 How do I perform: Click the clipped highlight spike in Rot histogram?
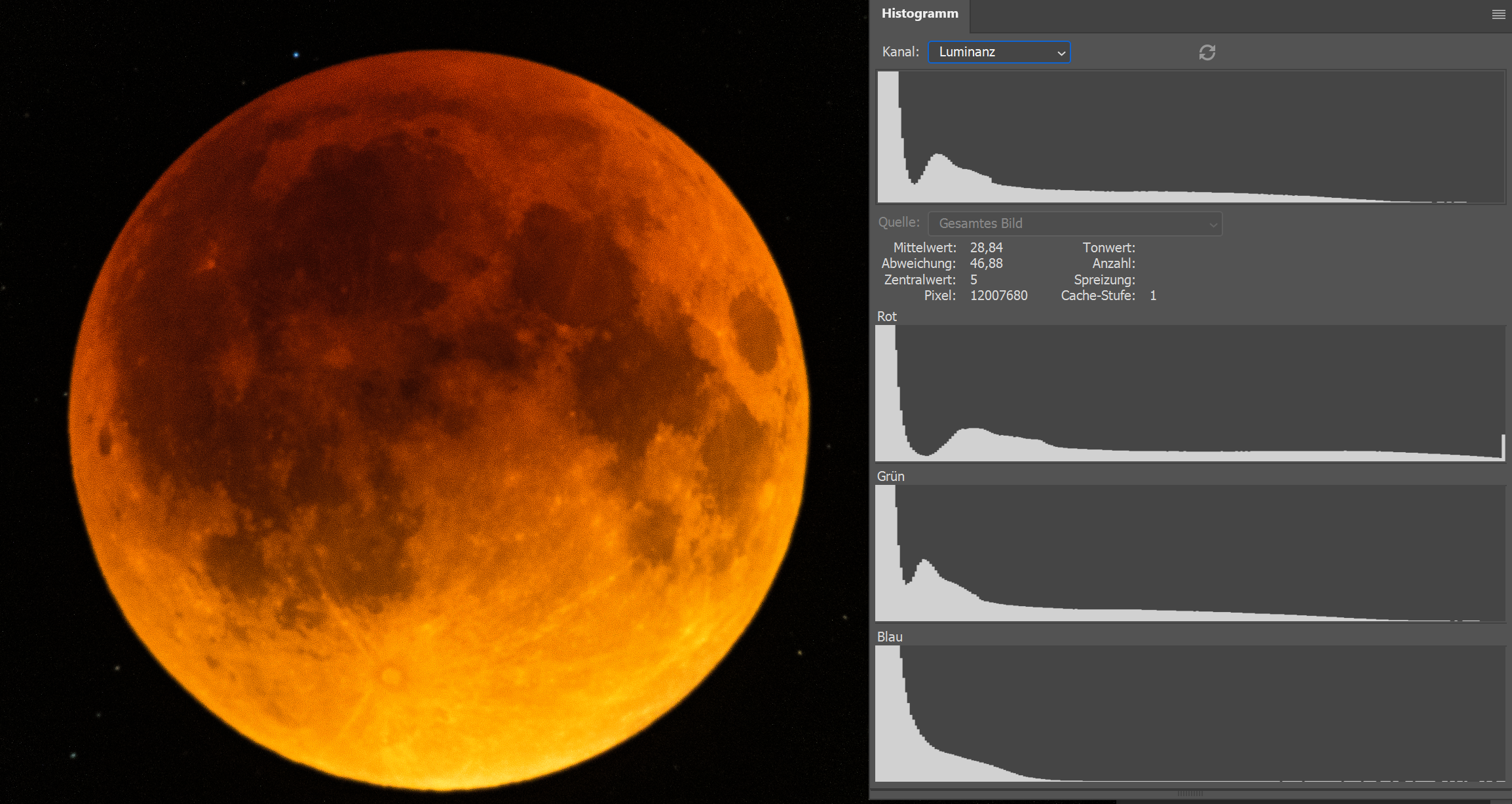pos(1503,446)
